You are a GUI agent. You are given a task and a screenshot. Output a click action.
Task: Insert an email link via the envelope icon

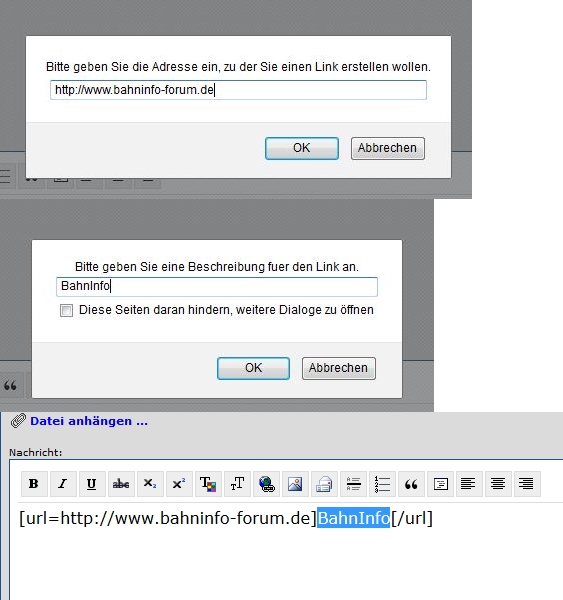[324, 484]
